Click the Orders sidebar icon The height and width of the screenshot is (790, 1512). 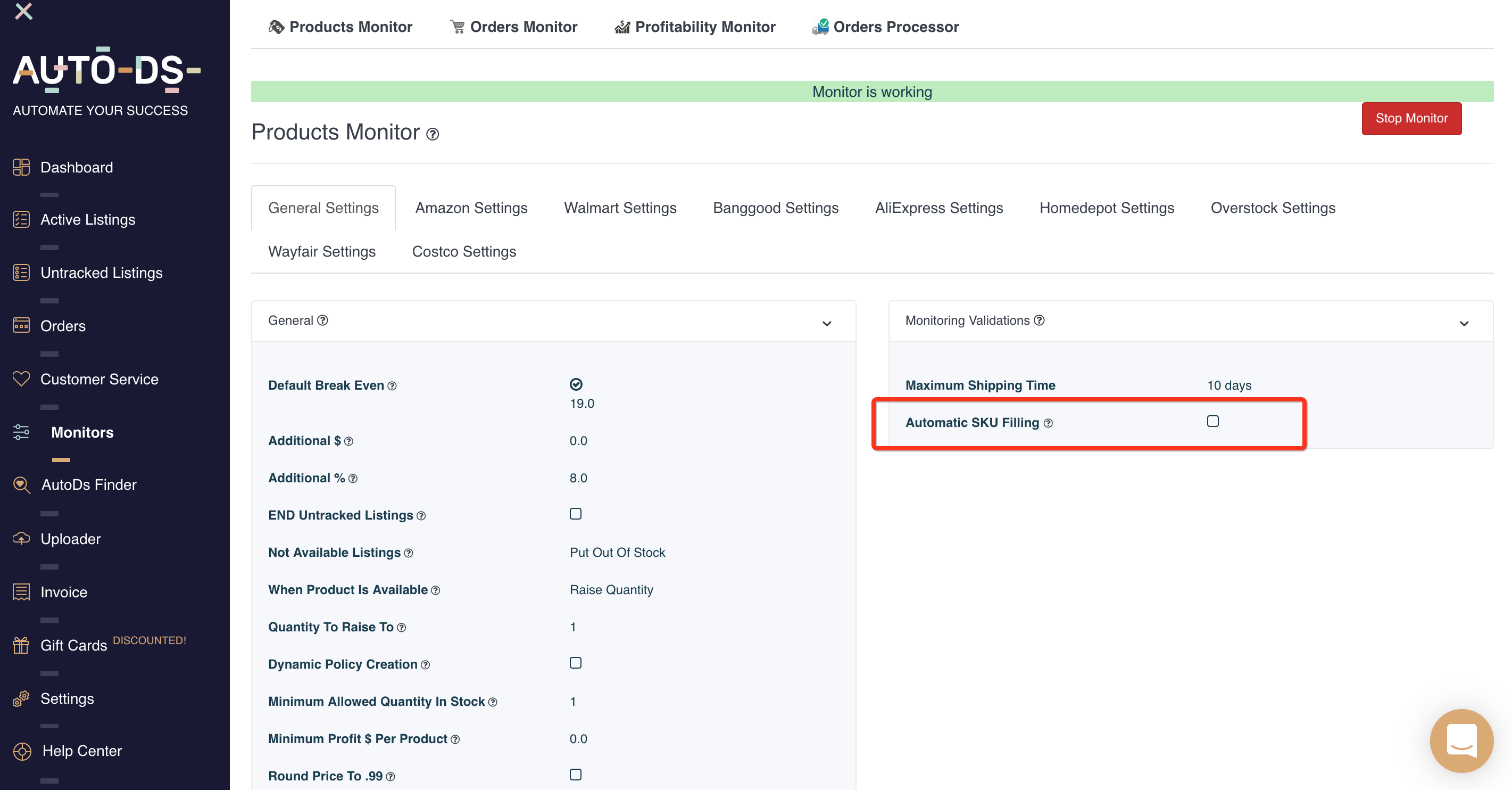(x=21, y=325)
